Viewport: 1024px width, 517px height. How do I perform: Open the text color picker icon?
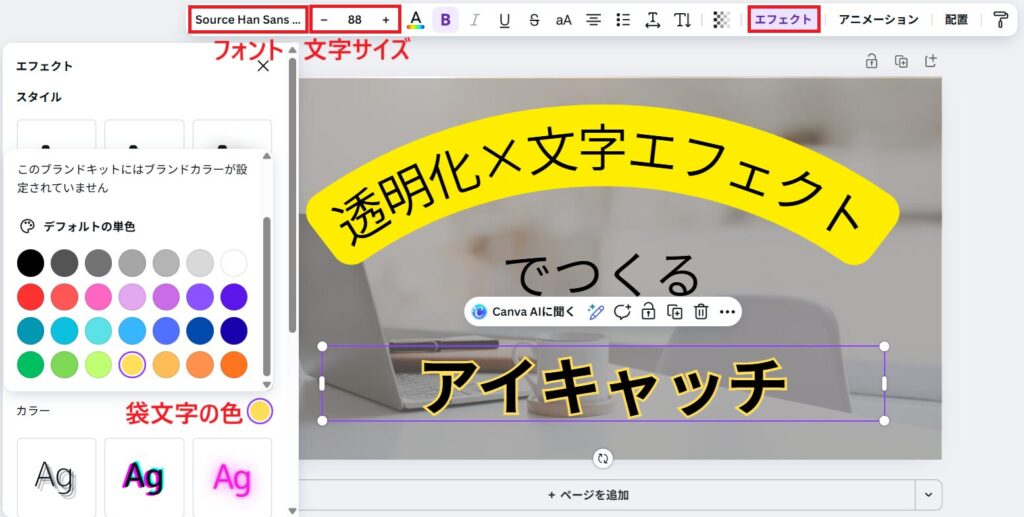[x=416, y=19]
